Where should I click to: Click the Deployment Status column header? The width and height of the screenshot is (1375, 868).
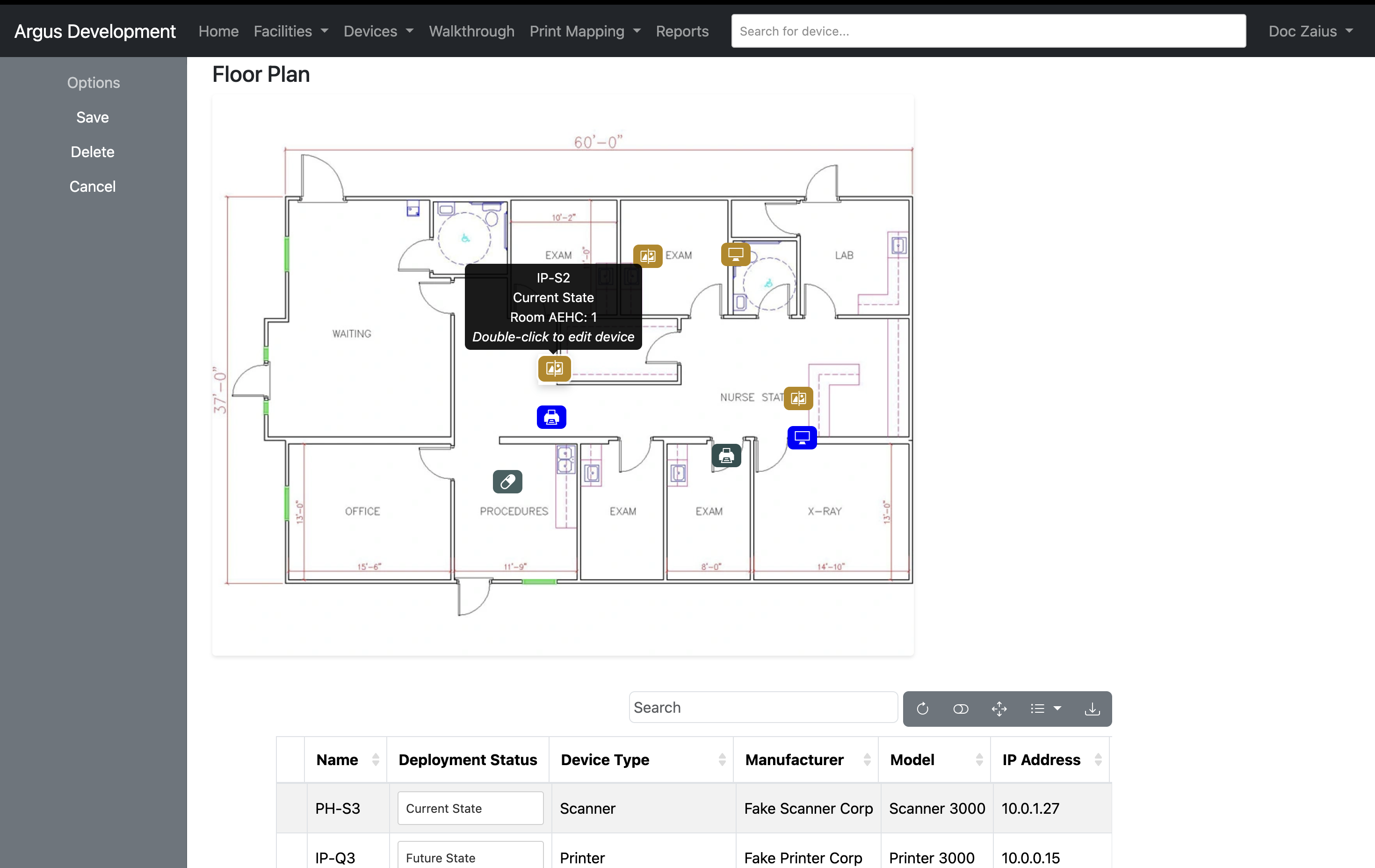click(x=468, y=760)
